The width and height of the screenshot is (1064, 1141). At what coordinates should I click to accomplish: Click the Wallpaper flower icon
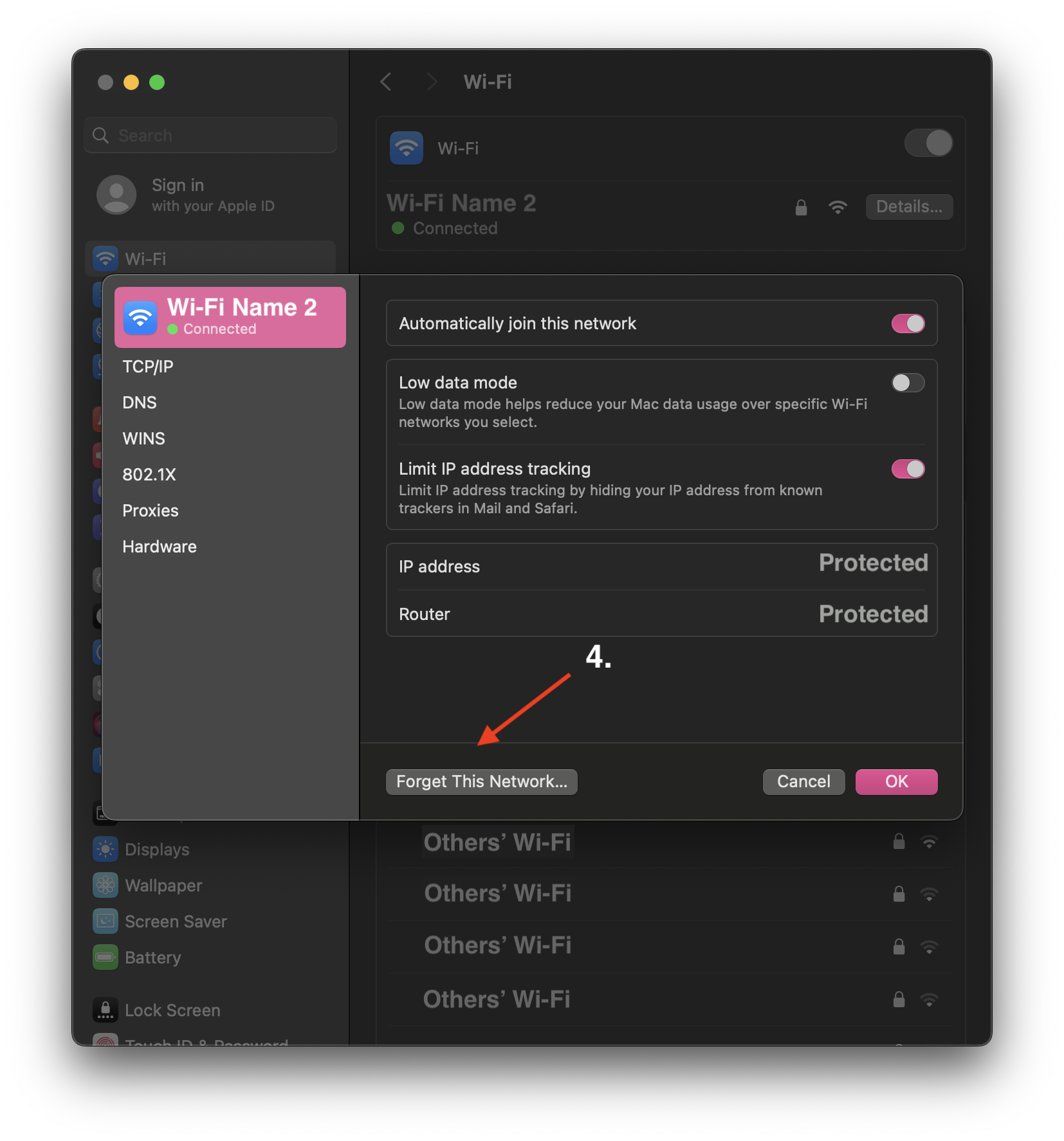coord(105,885)
